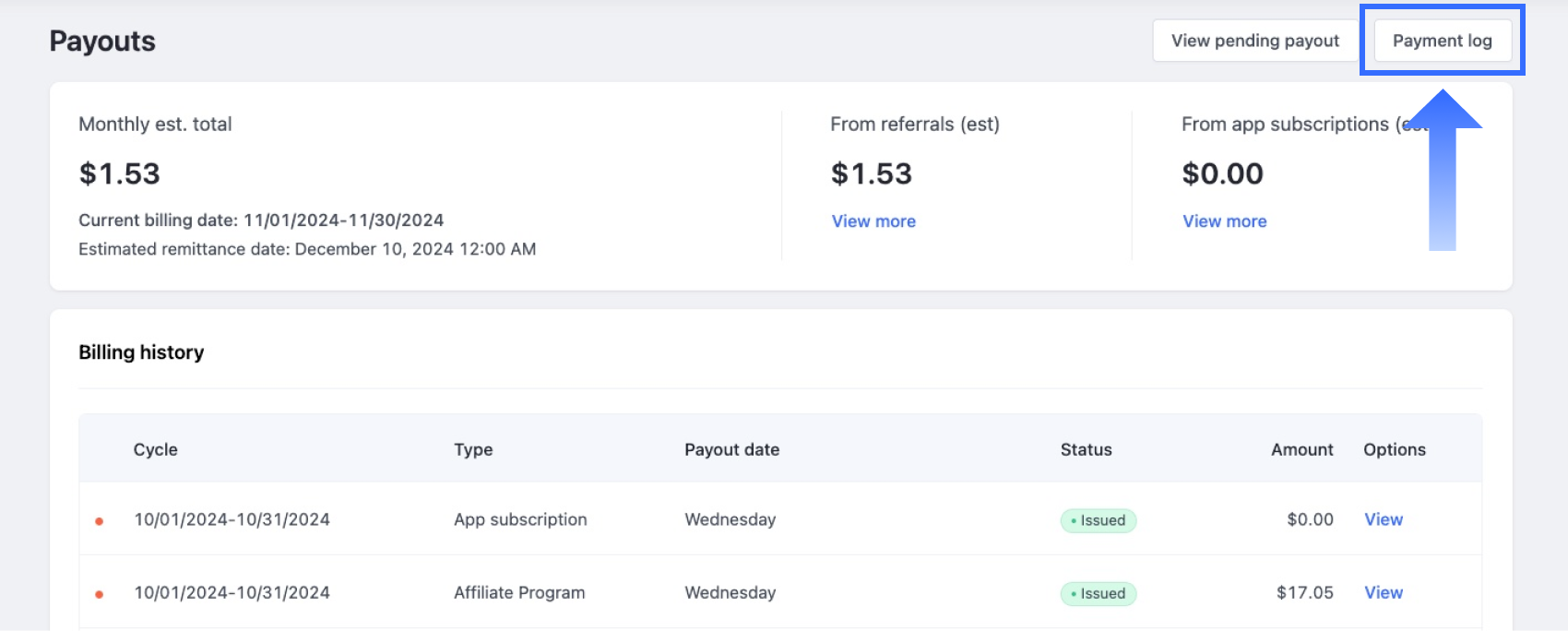Click the Estimated remittance date text

pyautogui.click(x=307, y=249)
